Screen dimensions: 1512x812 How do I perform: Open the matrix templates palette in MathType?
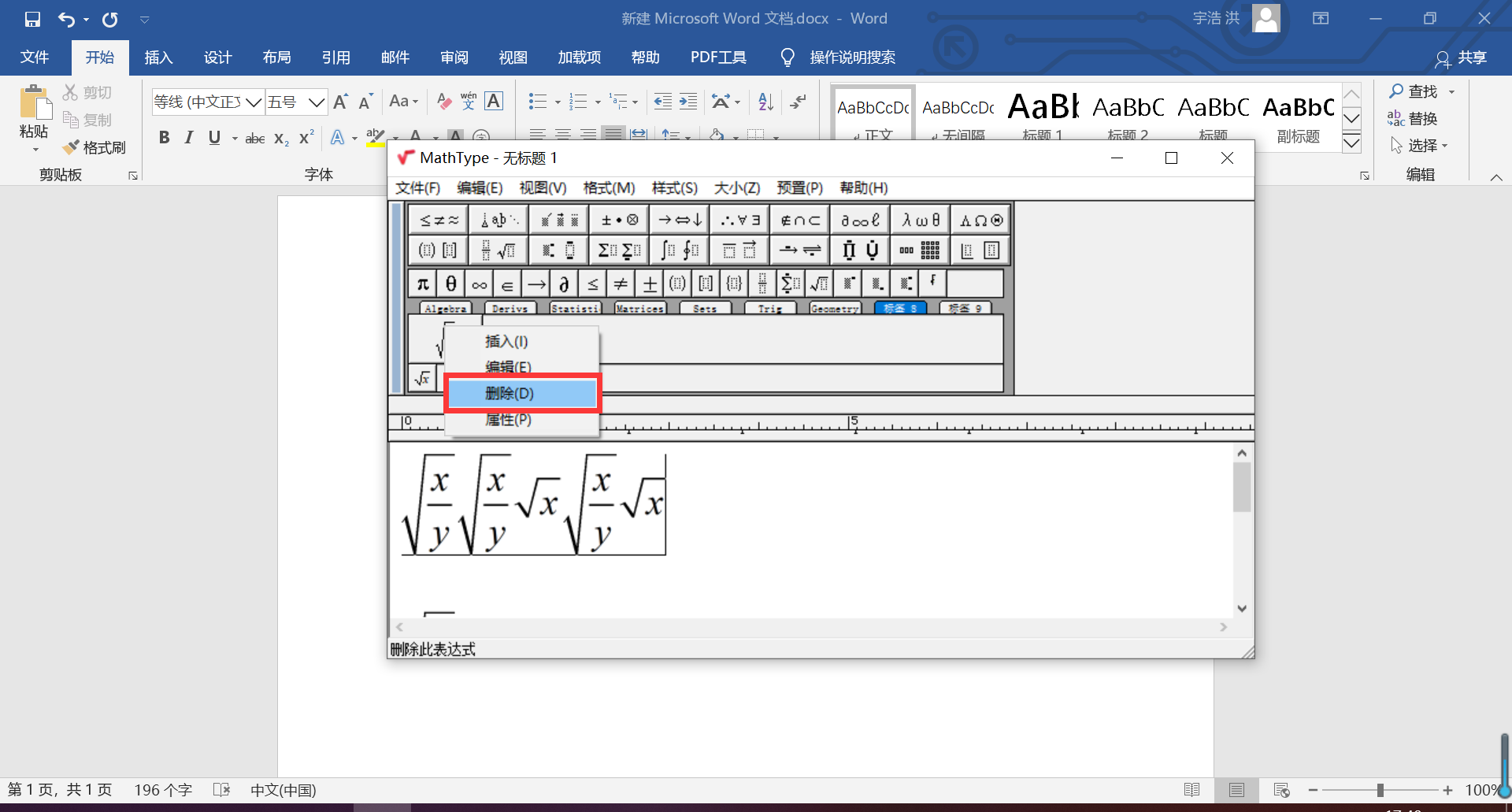(x=920, y=250)
